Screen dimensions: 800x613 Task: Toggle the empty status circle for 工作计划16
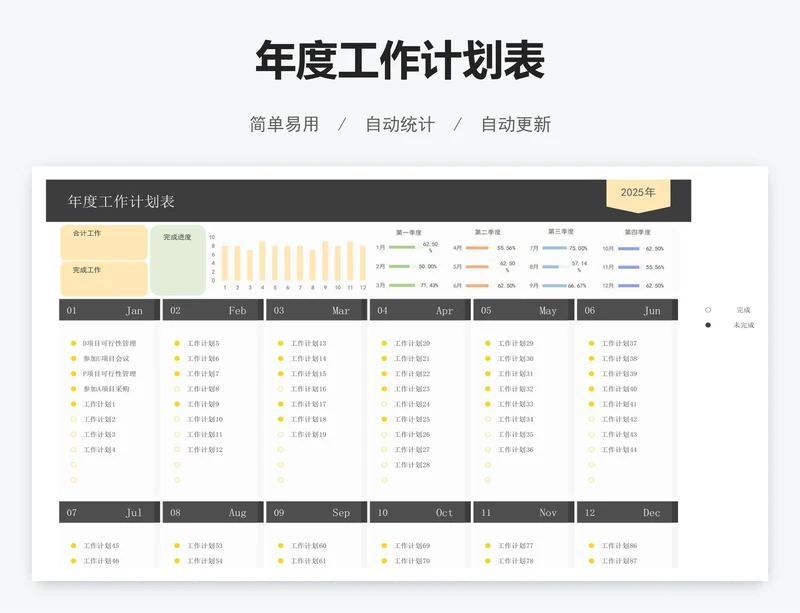281,389
